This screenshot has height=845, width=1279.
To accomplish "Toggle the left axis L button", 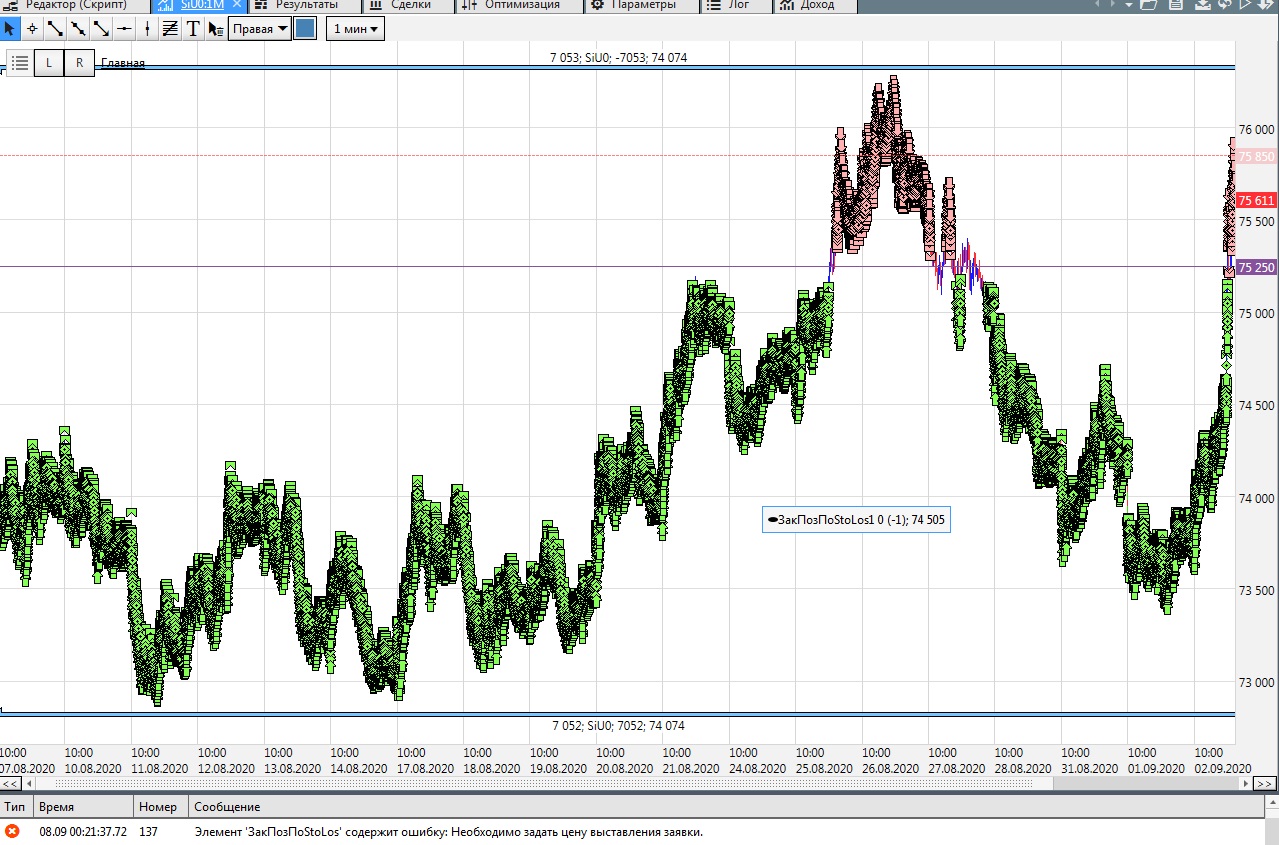I will point(49,63).
